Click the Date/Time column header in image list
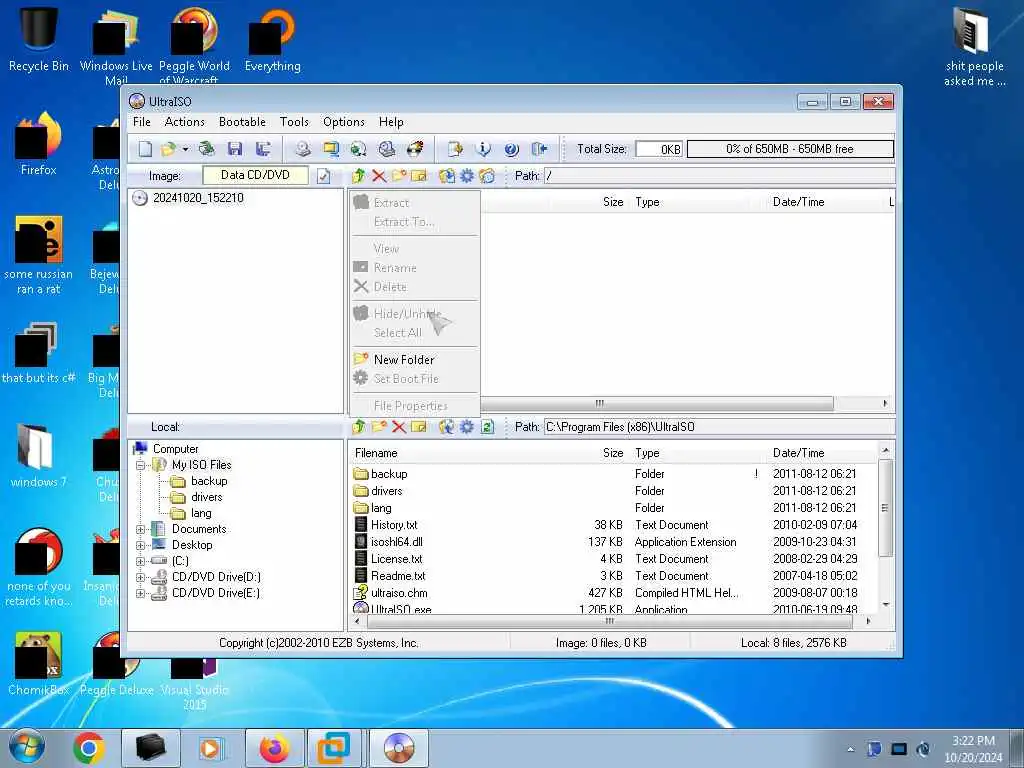 tap(798, 202)
